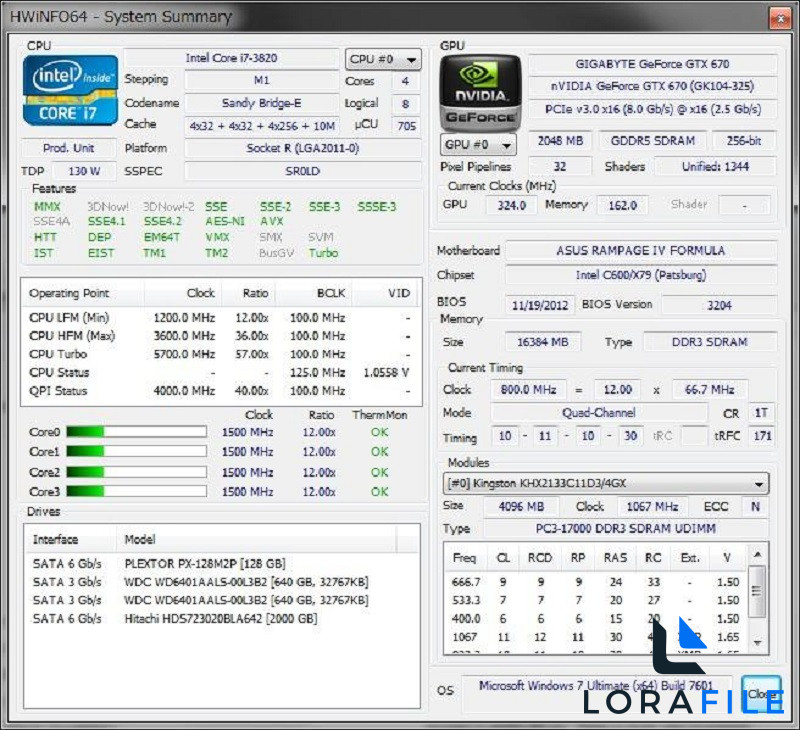This screenshot has height=730, width=800.
Task: Click the Operating Point column header
Action: (83, 293)
